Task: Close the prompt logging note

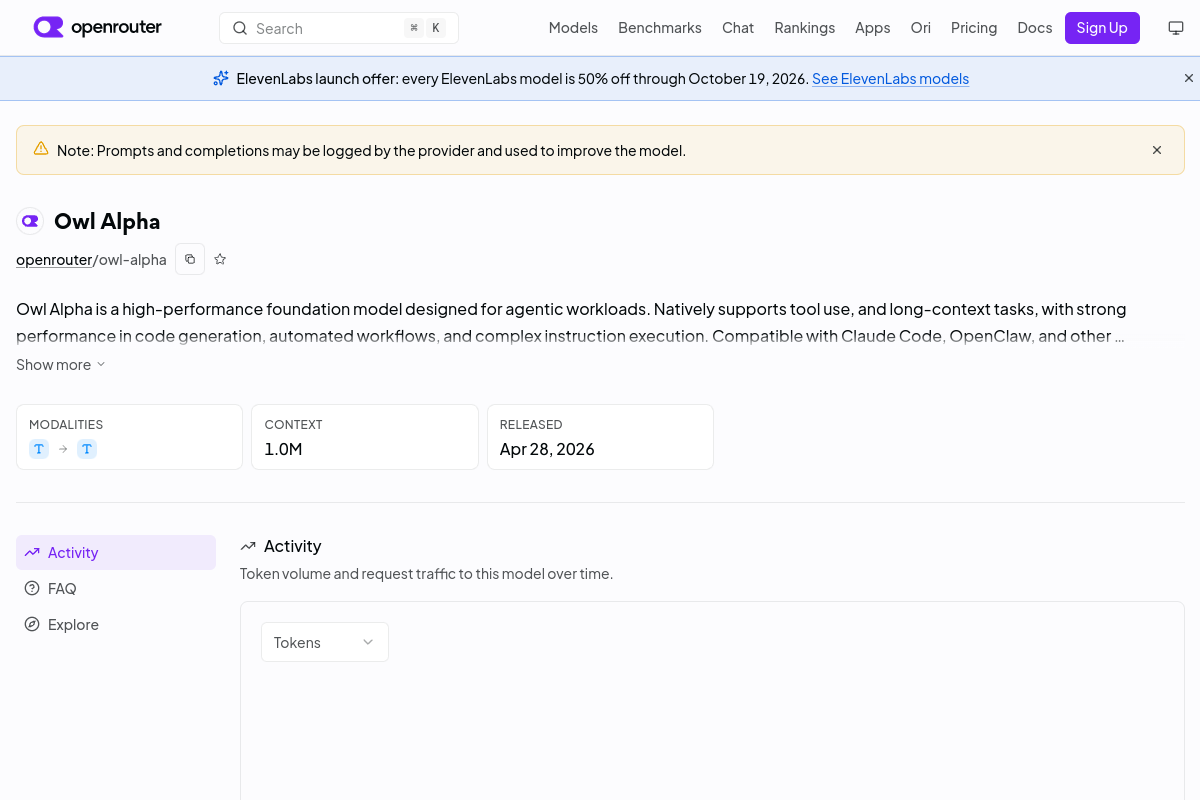Action: pos(1157,150)
